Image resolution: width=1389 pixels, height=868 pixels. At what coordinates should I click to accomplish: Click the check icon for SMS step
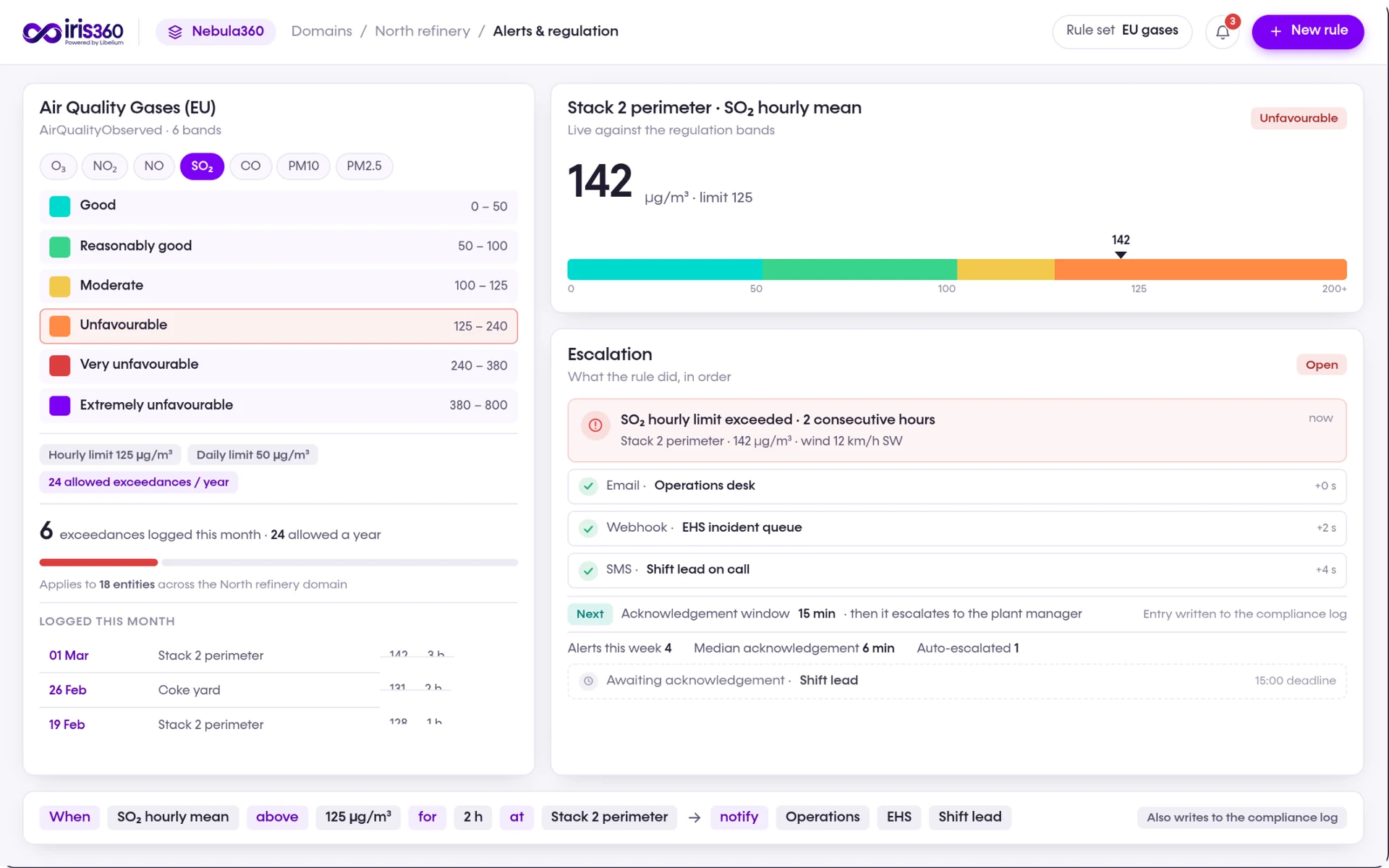pos(588,570)
